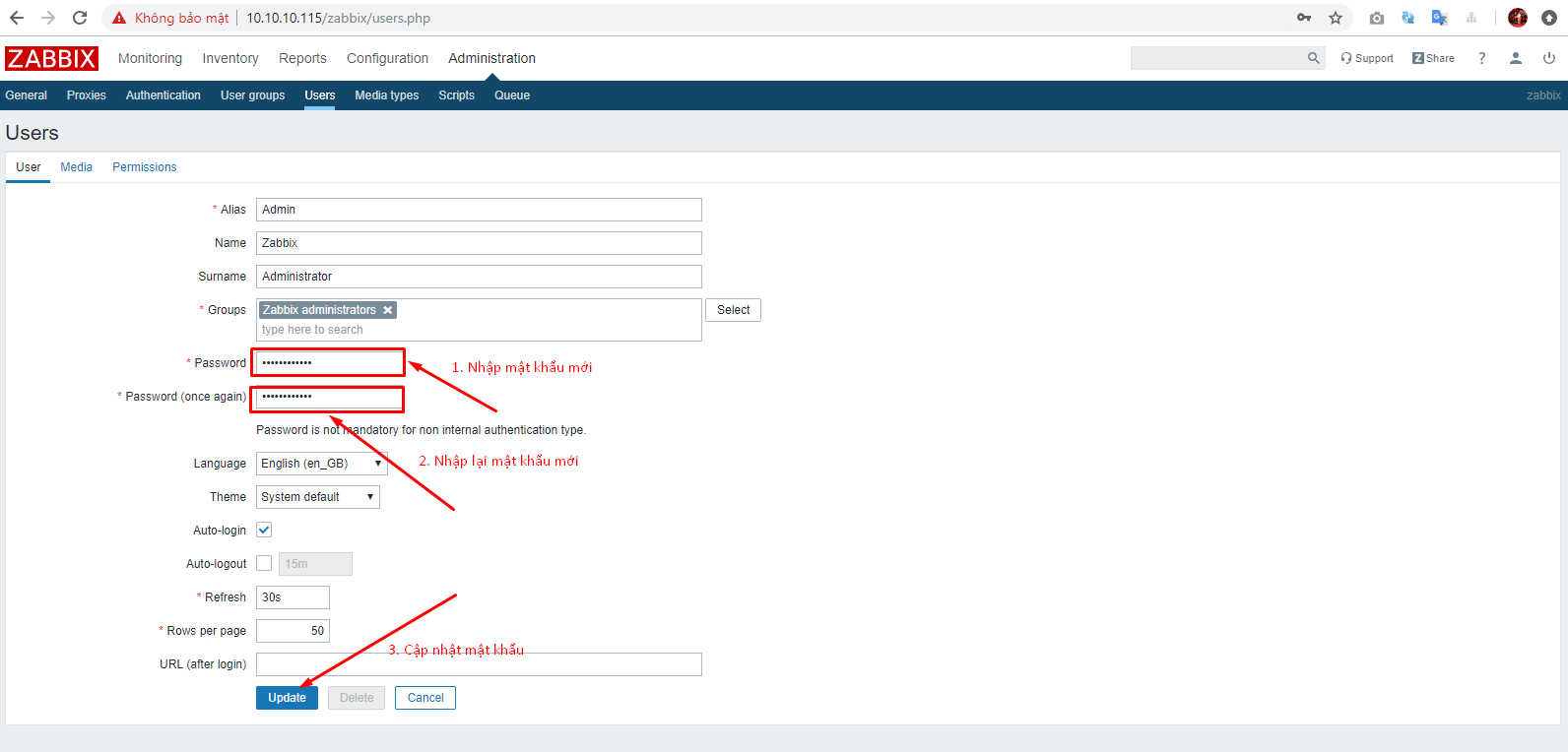Go to the Authentication submenu
The image size is (1568, 752).
coord(163,95)
